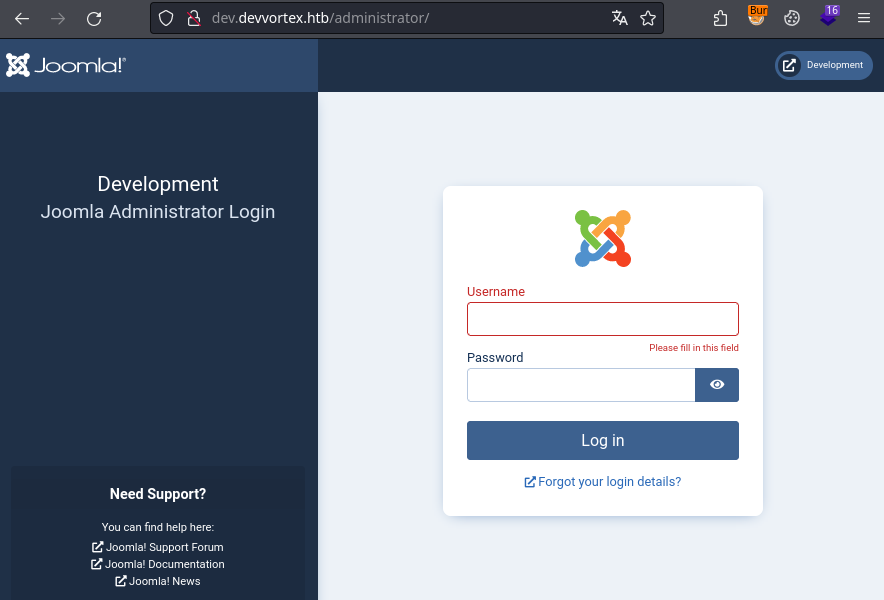The height and width of the screenshot is (600, 884).
Task: Reload the page with the refresh icon
Action: tap(94, 19)
